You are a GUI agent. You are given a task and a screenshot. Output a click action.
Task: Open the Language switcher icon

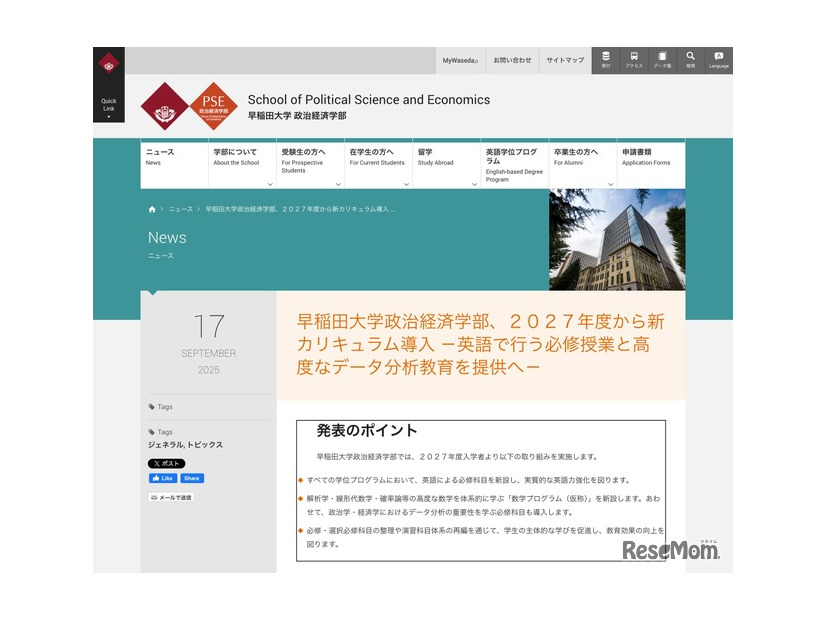pyautogui.click(x=719, y=60)
